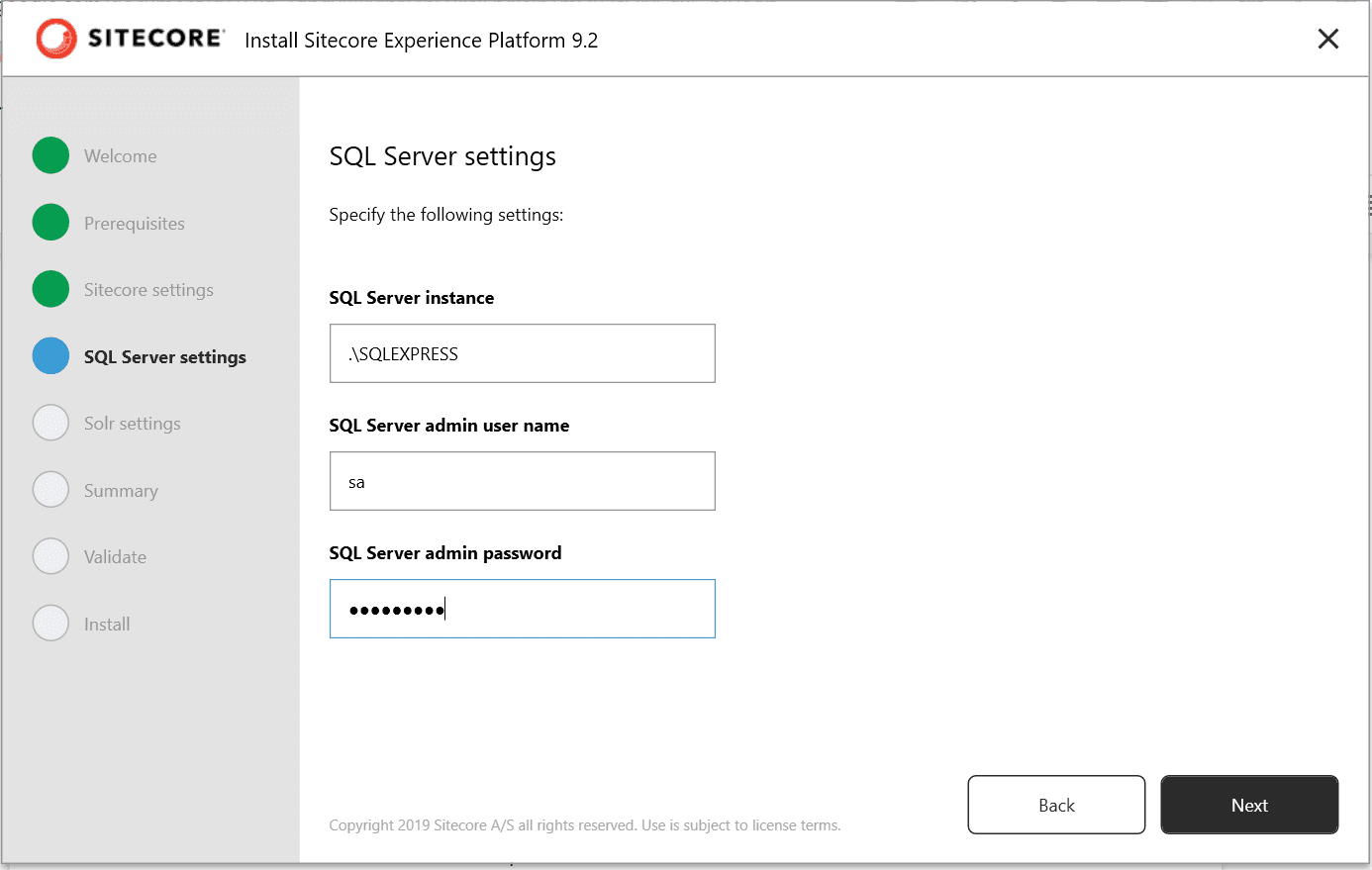Click the 'SQL Server admin user name' label
1372x870 pixels.
(x=449, y=426)
